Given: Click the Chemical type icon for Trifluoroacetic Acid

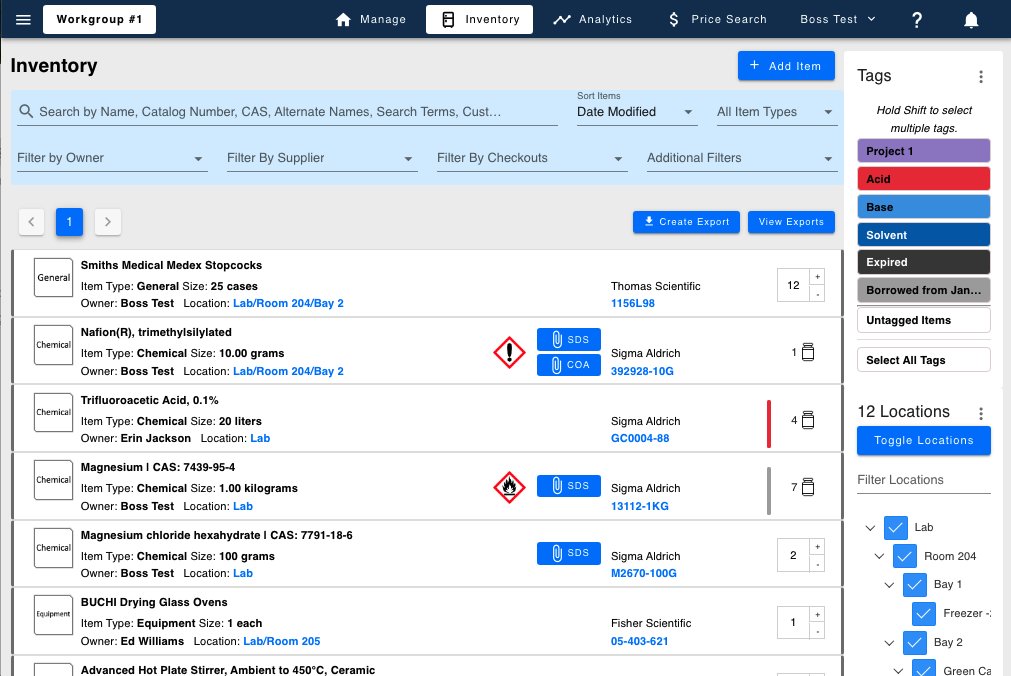Looking at the screenshot, I should pos(54,412).
